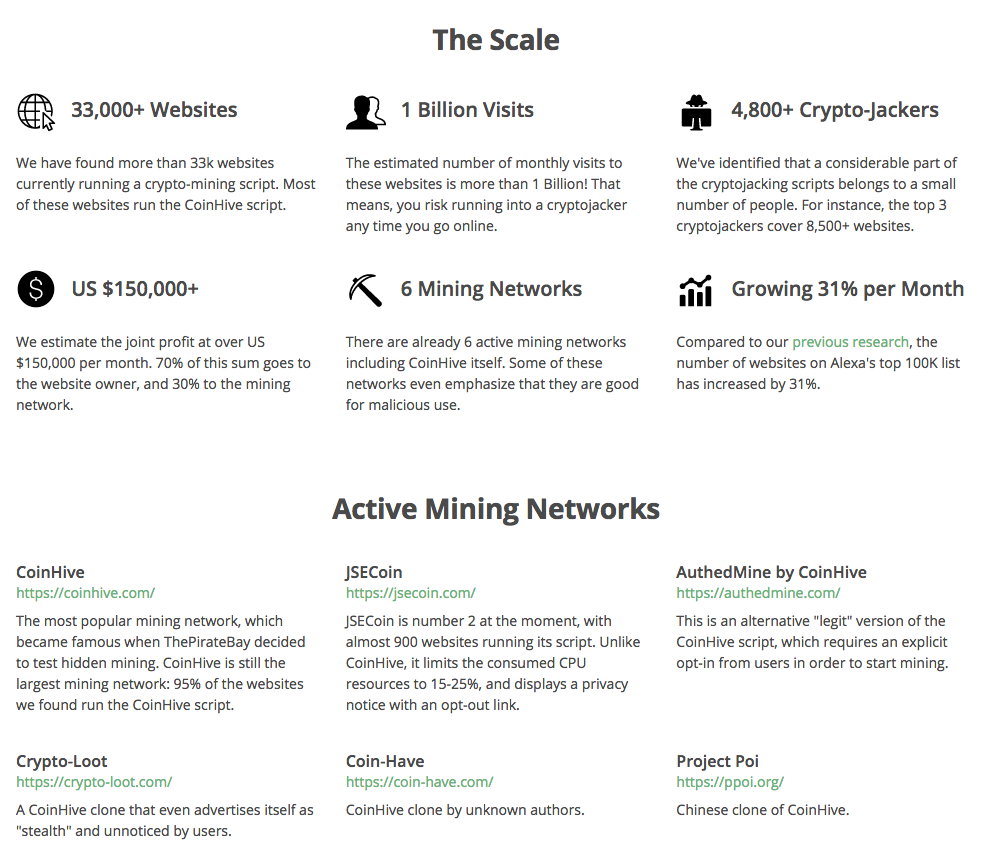Select the CoinHive network title
Image resolution: width=993 pixels, height=868 pixels.
point(50,572)
